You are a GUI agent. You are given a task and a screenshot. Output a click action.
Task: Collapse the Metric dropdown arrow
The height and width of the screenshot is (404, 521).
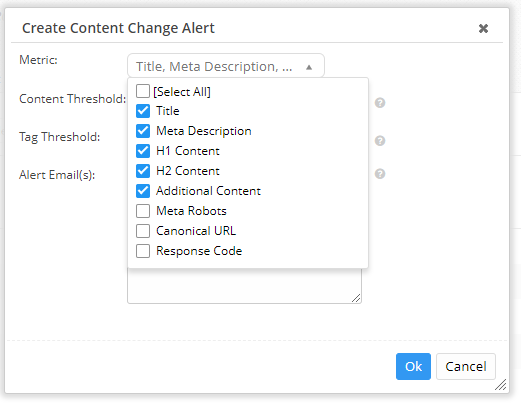point(309,67)
